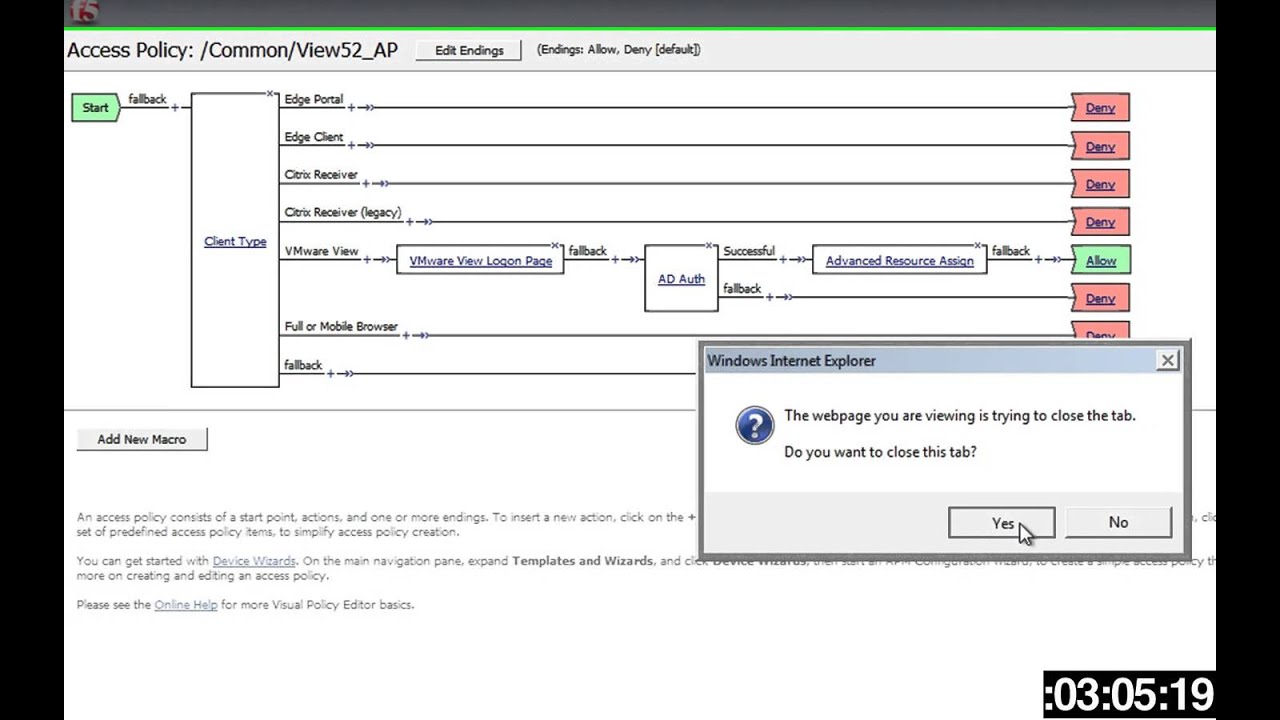Click the Allow ending
The height and width of the screenshot is (720, 1280).
coord(1101,260)
